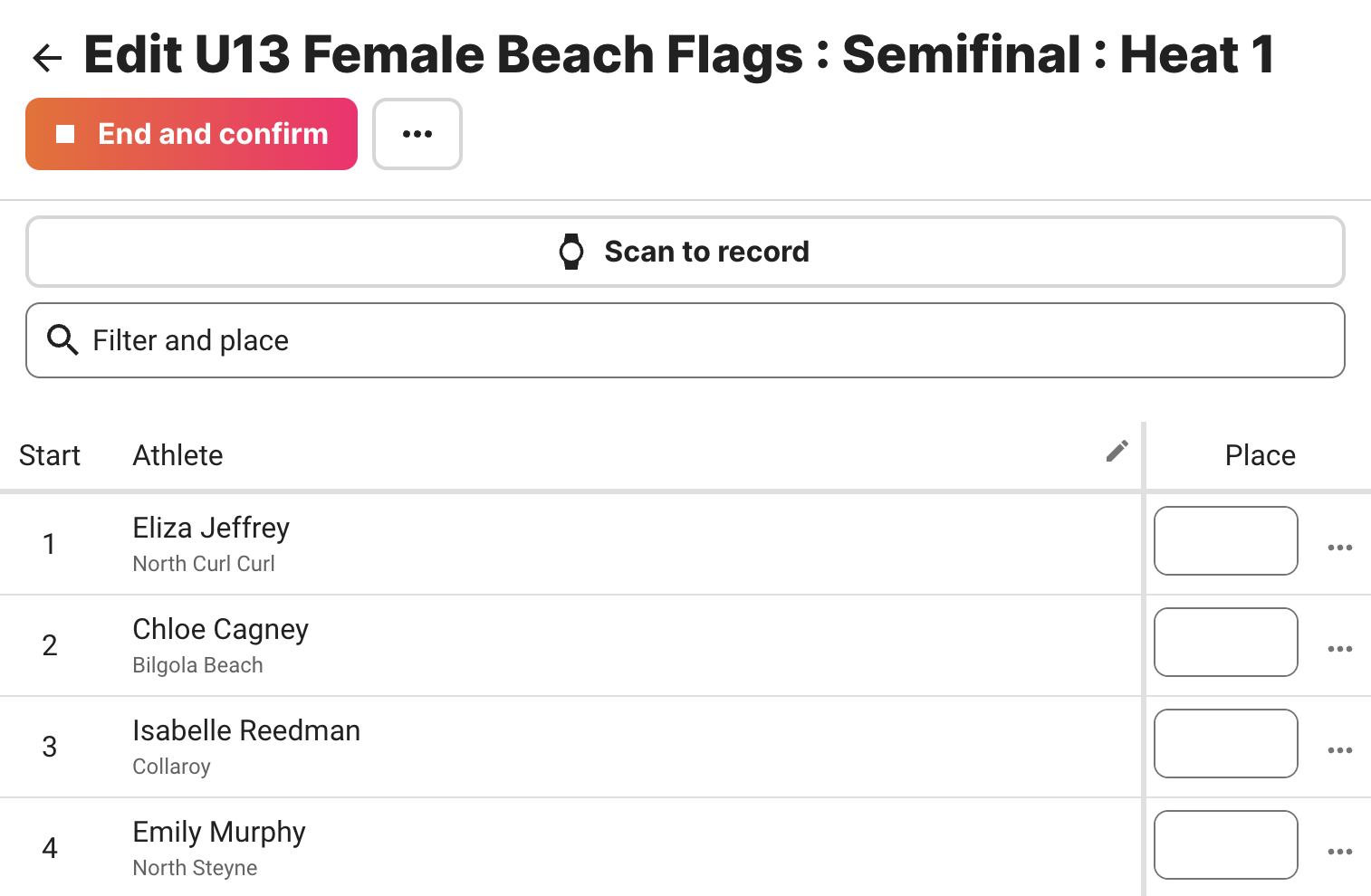Viewport: 1371px width, 896px height.
Task: Click the End and confirm button
Action: 191,134
